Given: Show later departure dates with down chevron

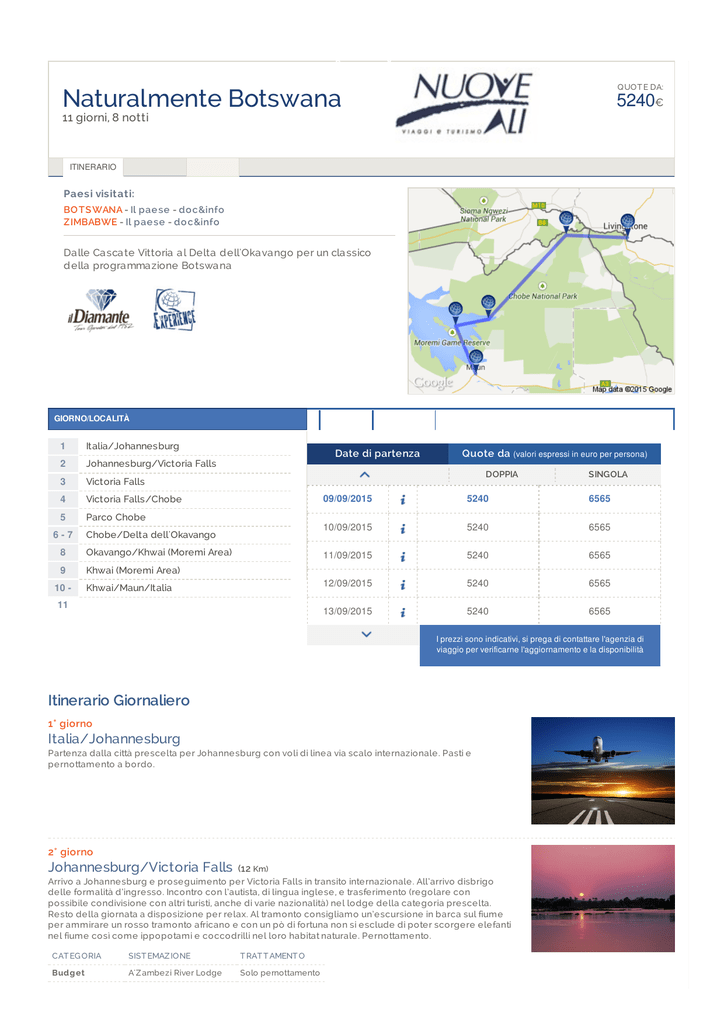Looking at the screenshot, I should coord(366,634).
